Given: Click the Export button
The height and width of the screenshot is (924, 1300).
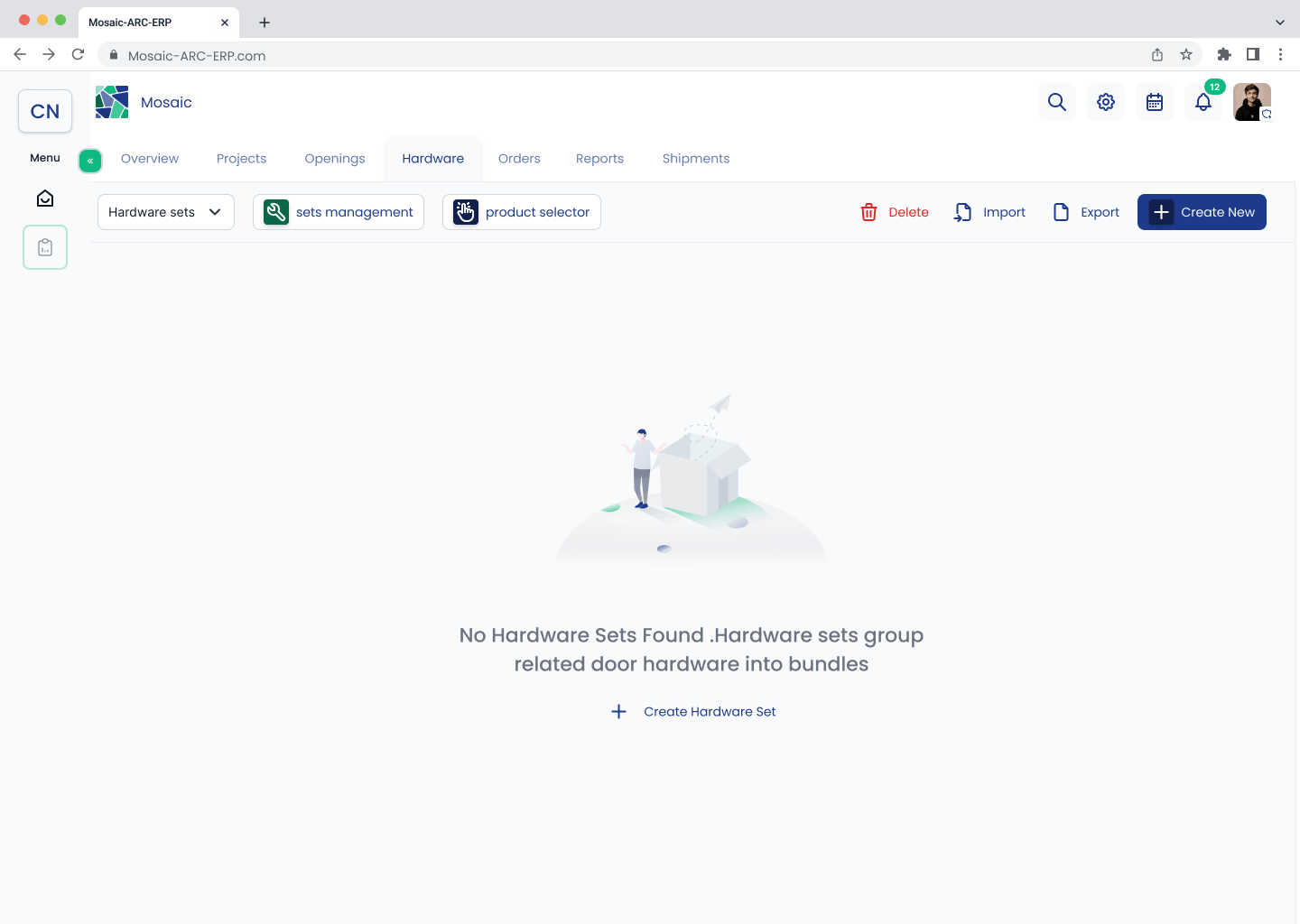Looking at the screenshot, I should (x=1086, y=212).
